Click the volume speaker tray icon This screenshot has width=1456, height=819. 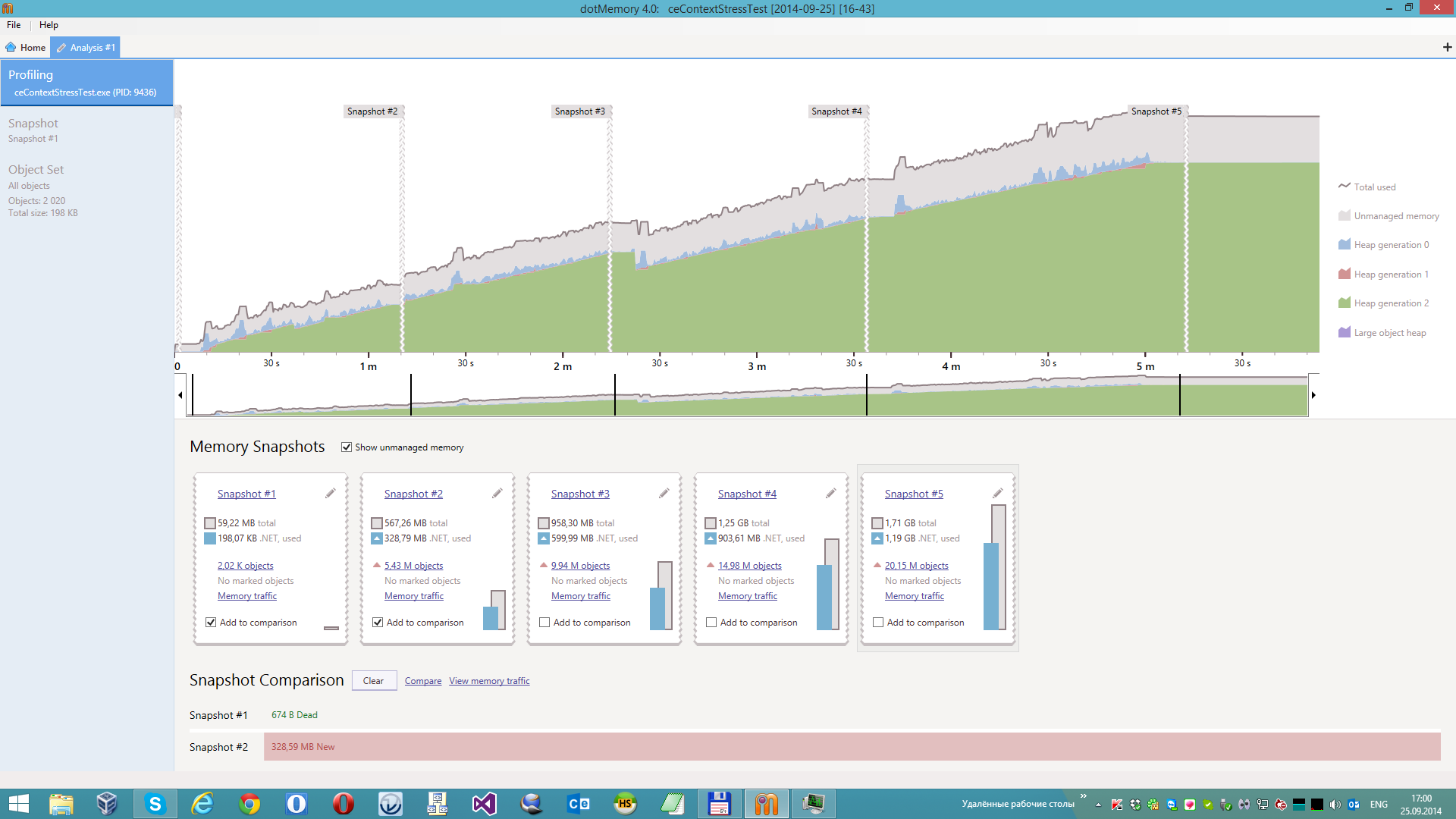1335,805
